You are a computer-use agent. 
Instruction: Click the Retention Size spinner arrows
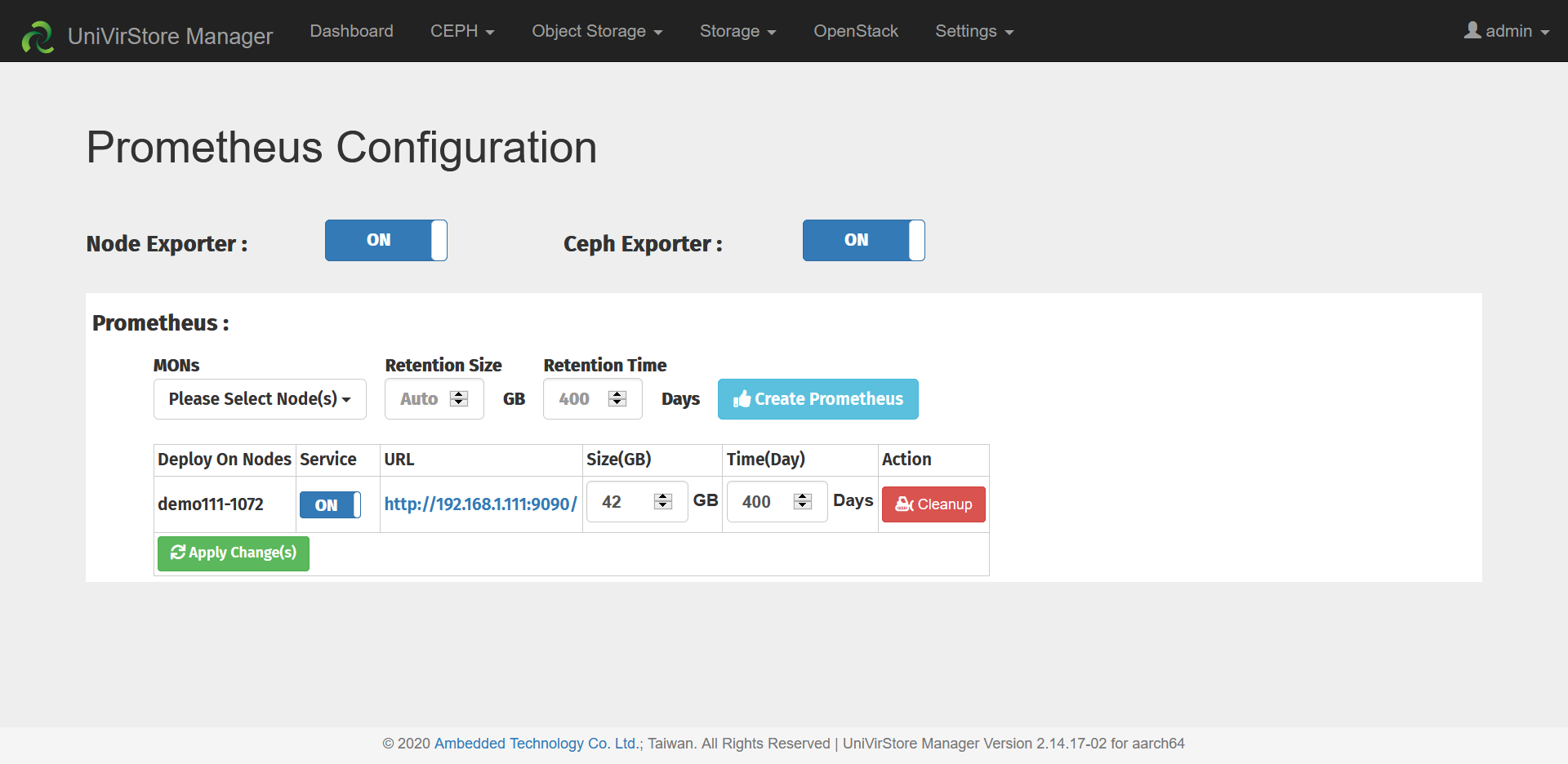coord(459,398)
